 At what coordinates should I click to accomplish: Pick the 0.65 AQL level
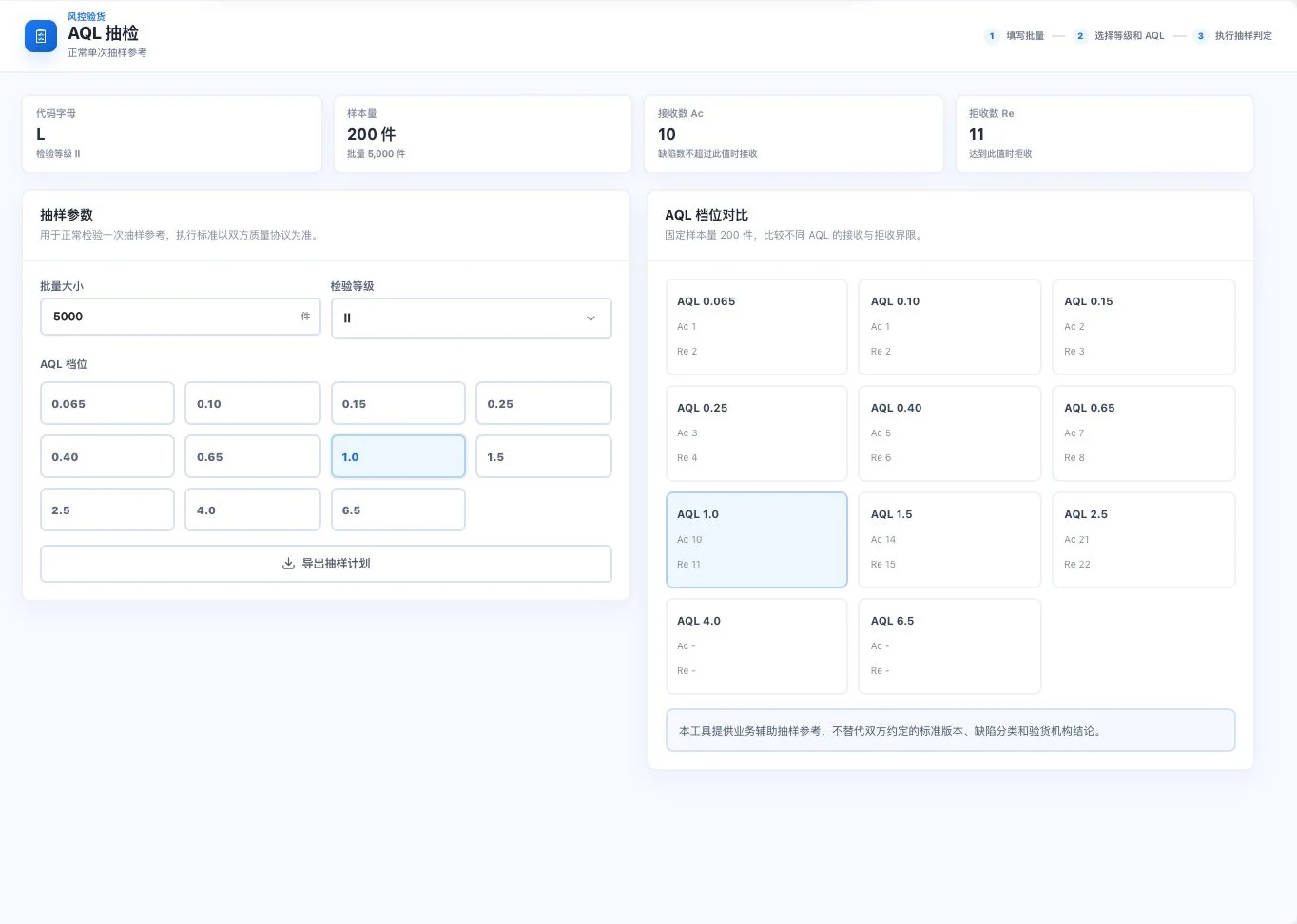(252, 456)
